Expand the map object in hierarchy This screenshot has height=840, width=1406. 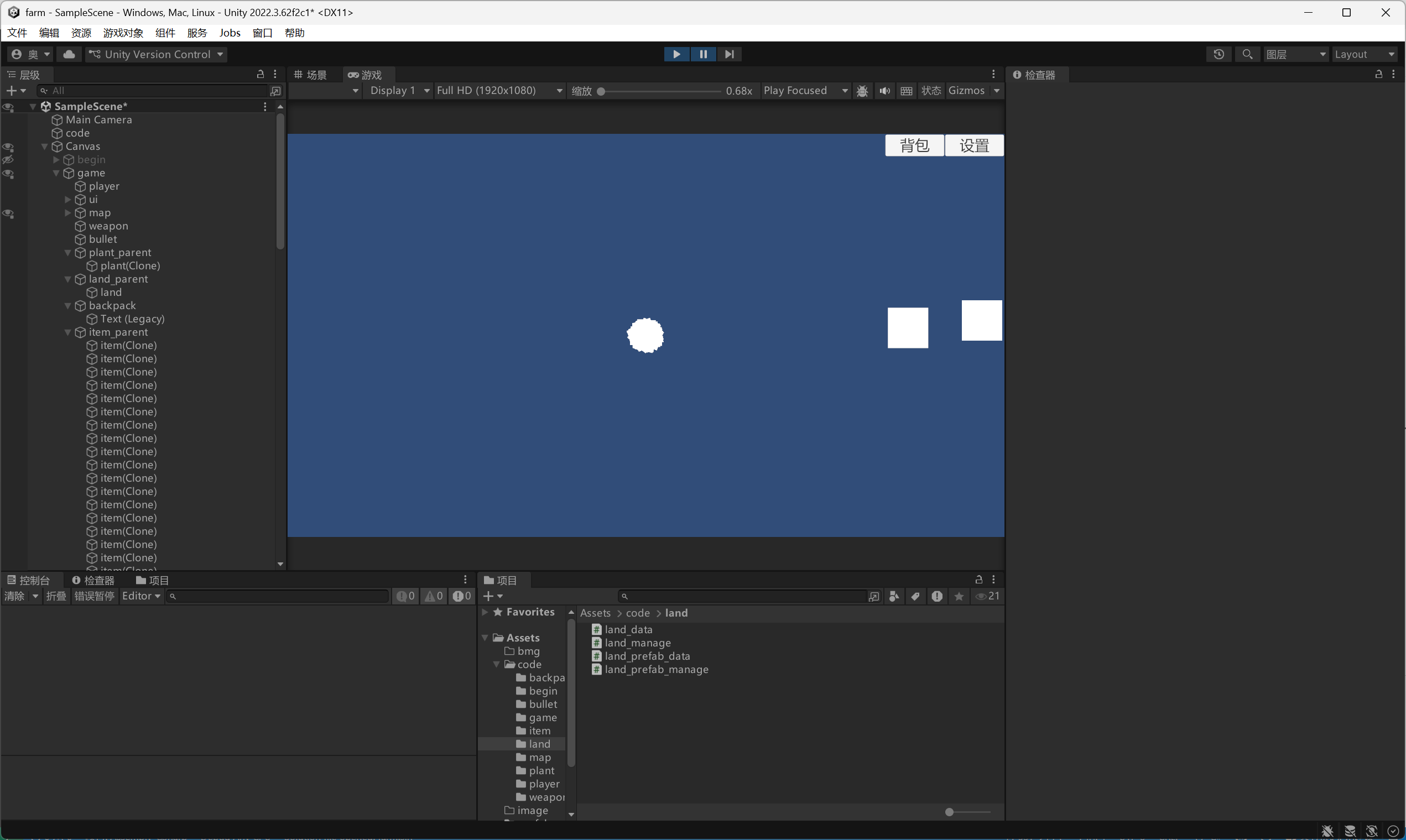(x=68, y=213)
